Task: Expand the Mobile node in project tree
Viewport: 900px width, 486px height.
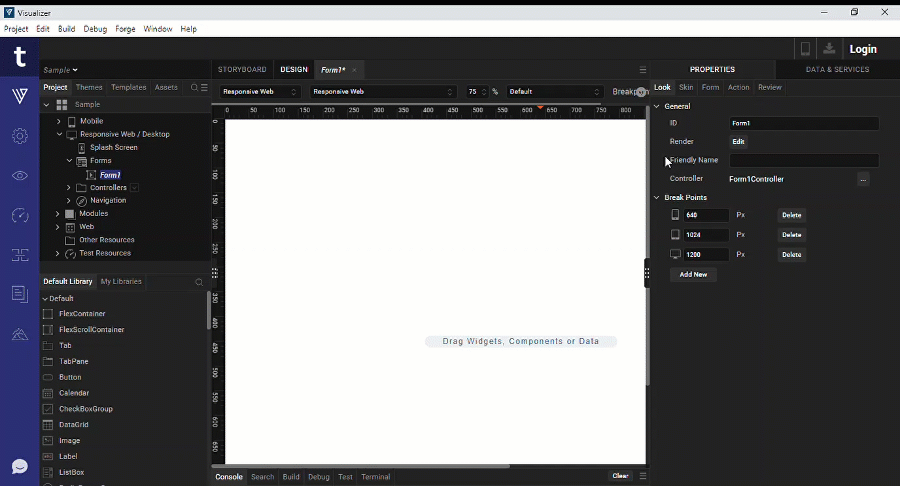Action: coord(59,121)
